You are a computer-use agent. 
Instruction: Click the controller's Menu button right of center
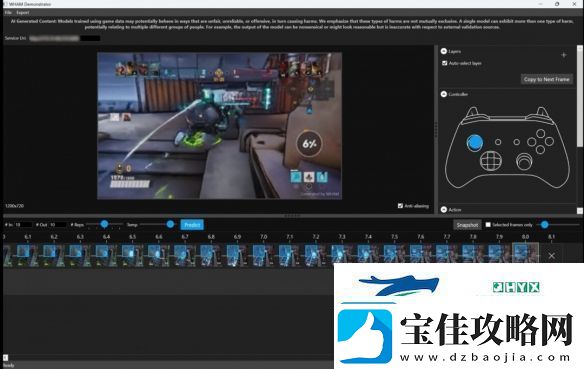[x=517, y=142]
